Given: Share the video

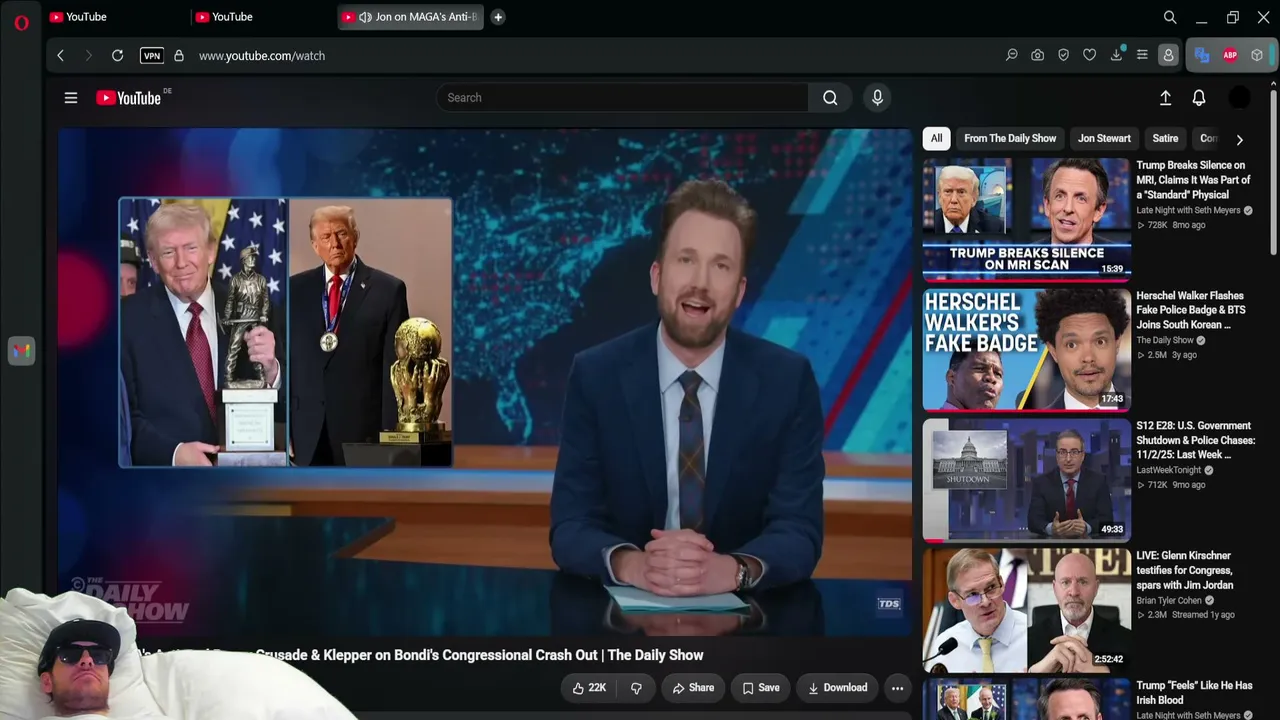Looking at the screenshot, I should (x=693, y=688).
